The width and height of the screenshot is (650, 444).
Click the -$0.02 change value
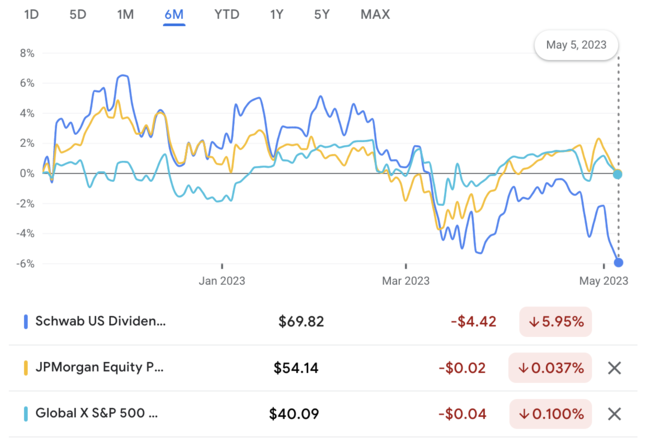pos(462,368)
